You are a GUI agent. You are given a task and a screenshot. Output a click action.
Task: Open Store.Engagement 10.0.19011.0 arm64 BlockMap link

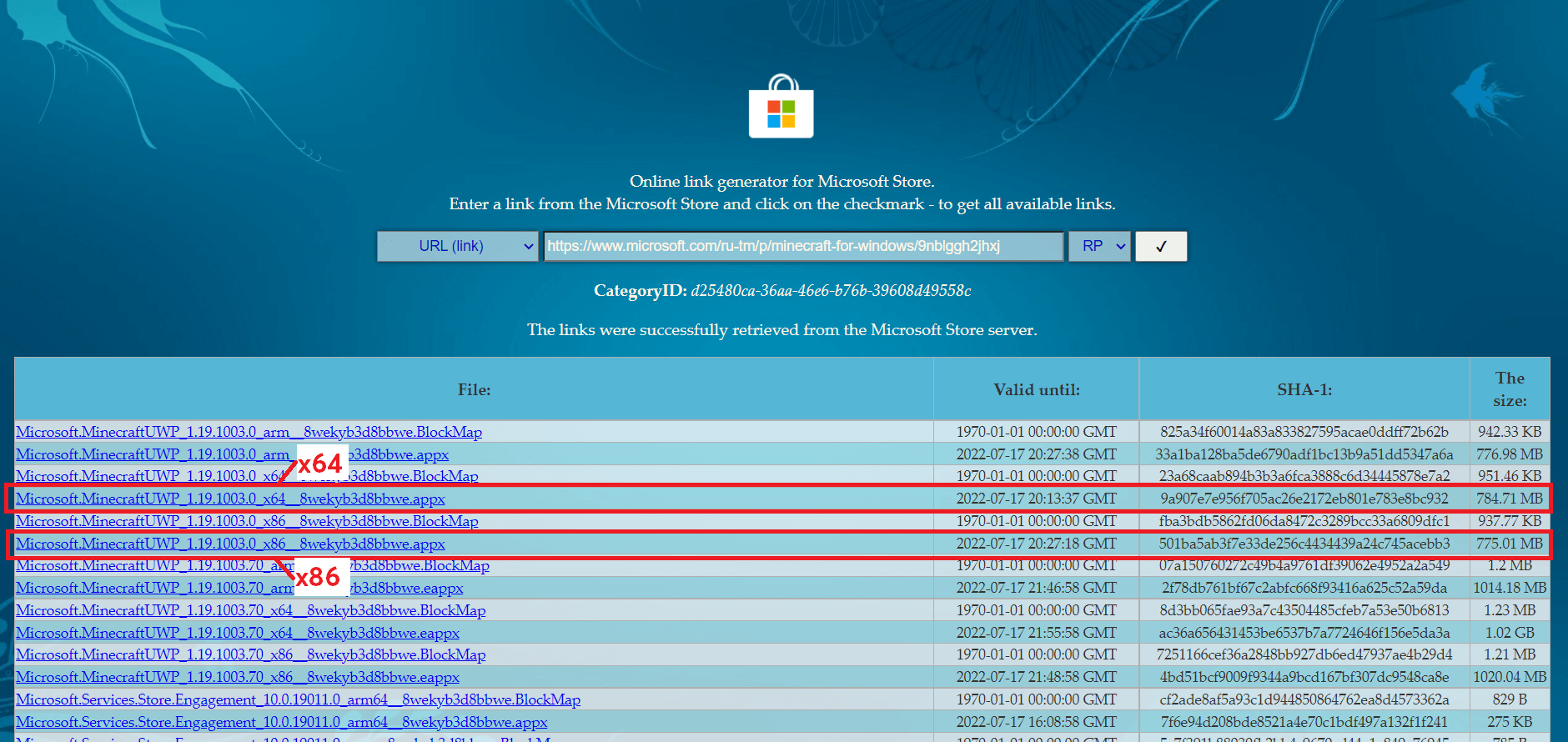(x=298, y=699)
